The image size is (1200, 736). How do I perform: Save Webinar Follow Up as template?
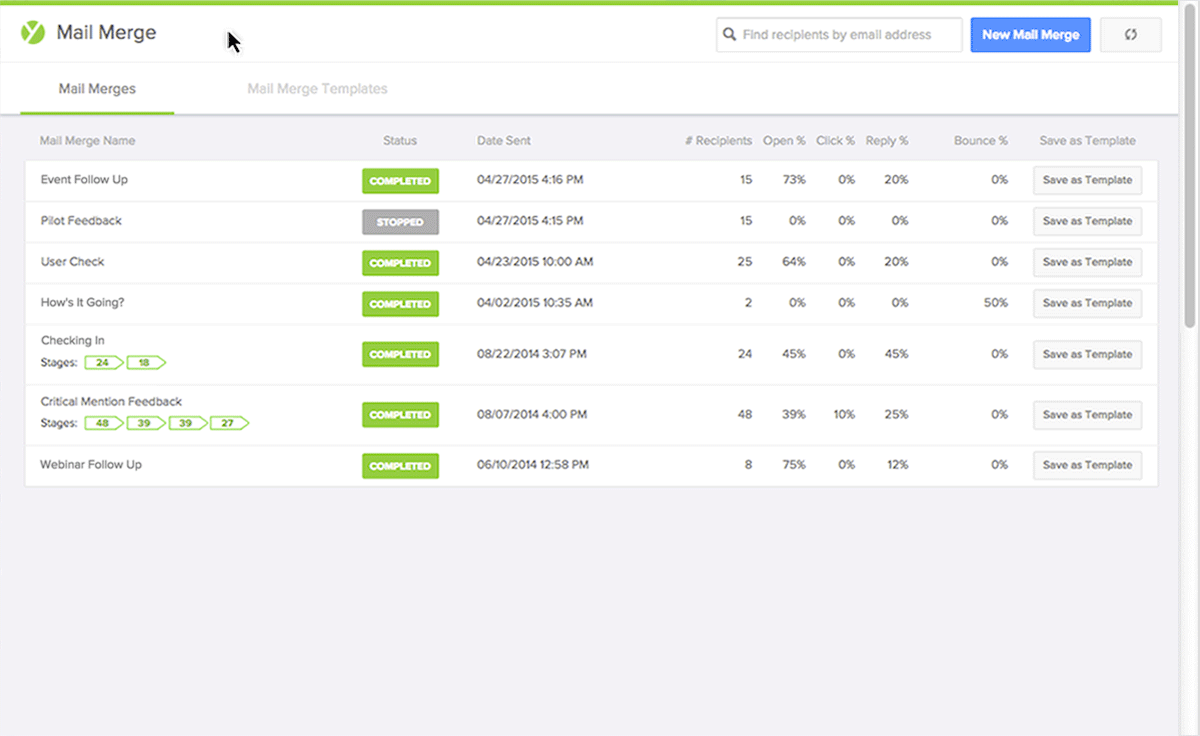tap(1087, 465)
